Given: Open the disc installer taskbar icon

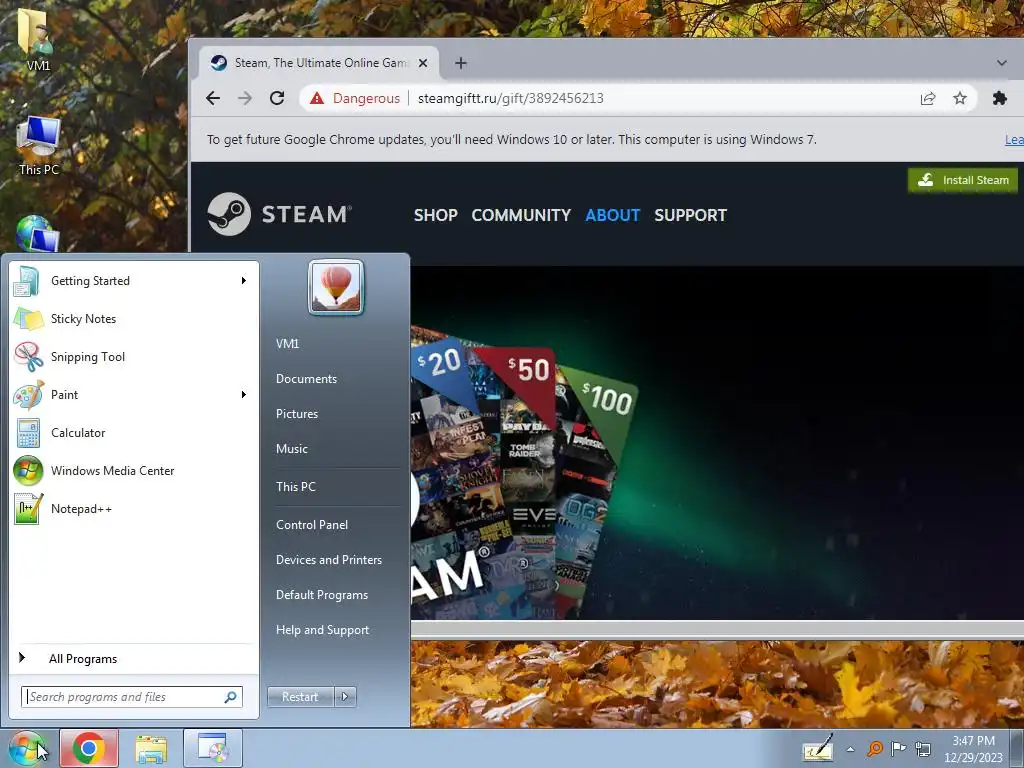Looking at the screenshot, I should coord(213,748).
